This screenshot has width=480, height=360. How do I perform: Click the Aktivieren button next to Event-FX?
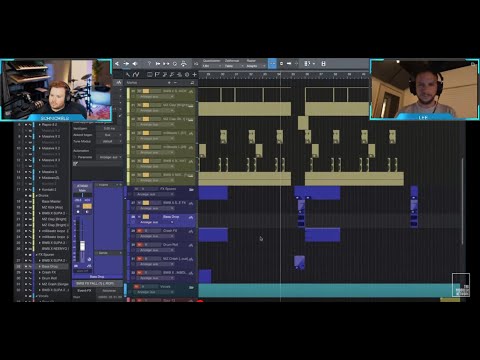click(x=109, y=291)
